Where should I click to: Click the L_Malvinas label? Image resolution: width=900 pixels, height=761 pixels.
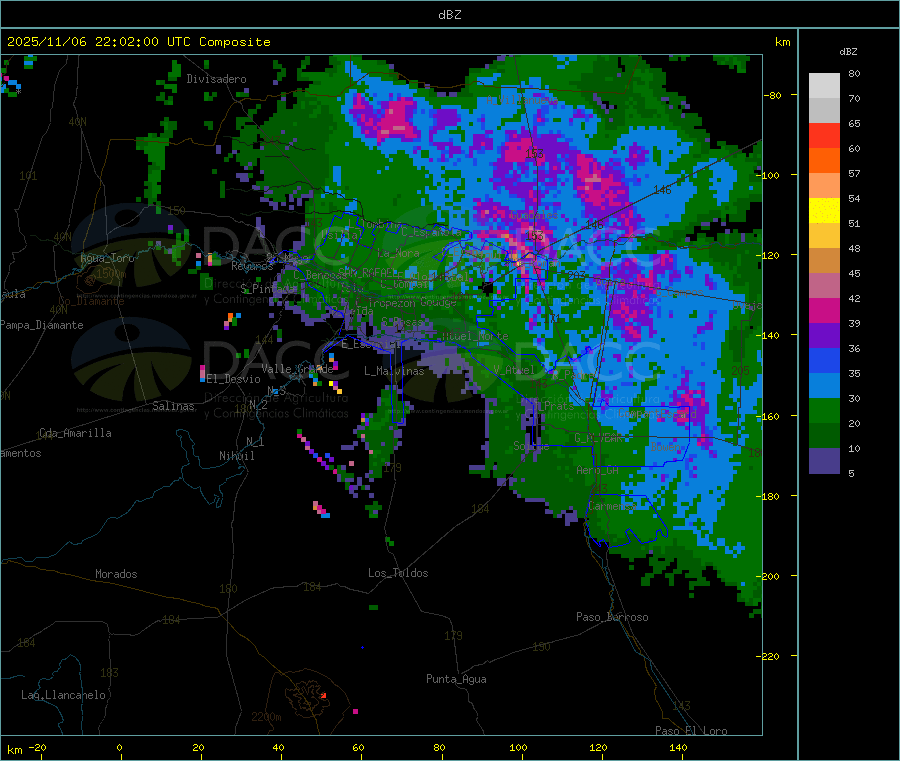click(x=394, y=371)
